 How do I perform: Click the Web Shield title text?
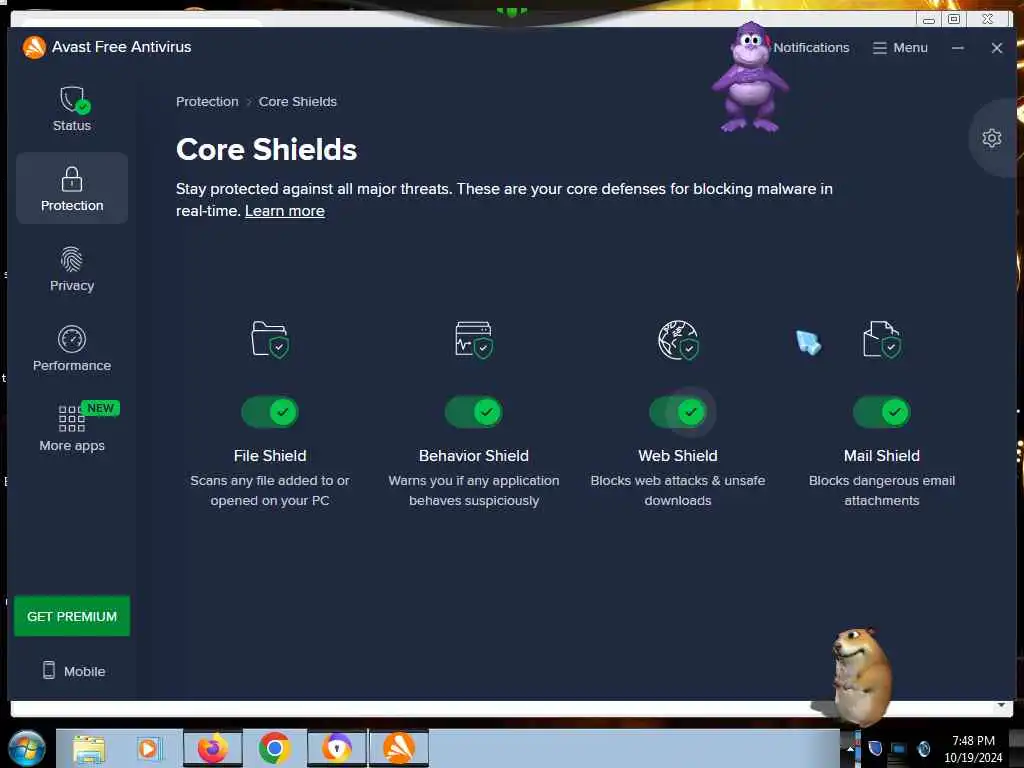(x=678, y=456)
